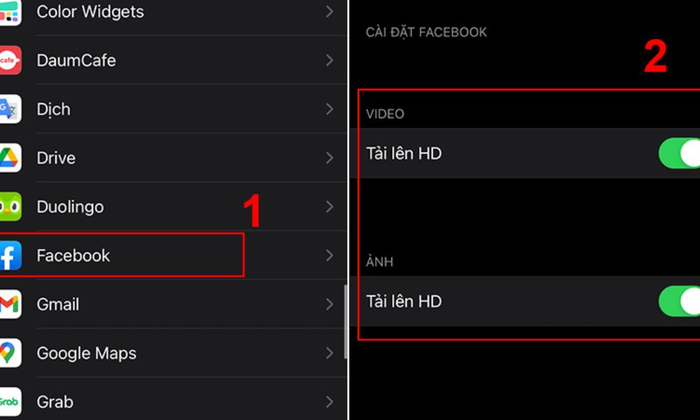The image size is (700, 420).
Task: Tap the Grab app icon
Action: pyautogui.click(x=10, y=402)
